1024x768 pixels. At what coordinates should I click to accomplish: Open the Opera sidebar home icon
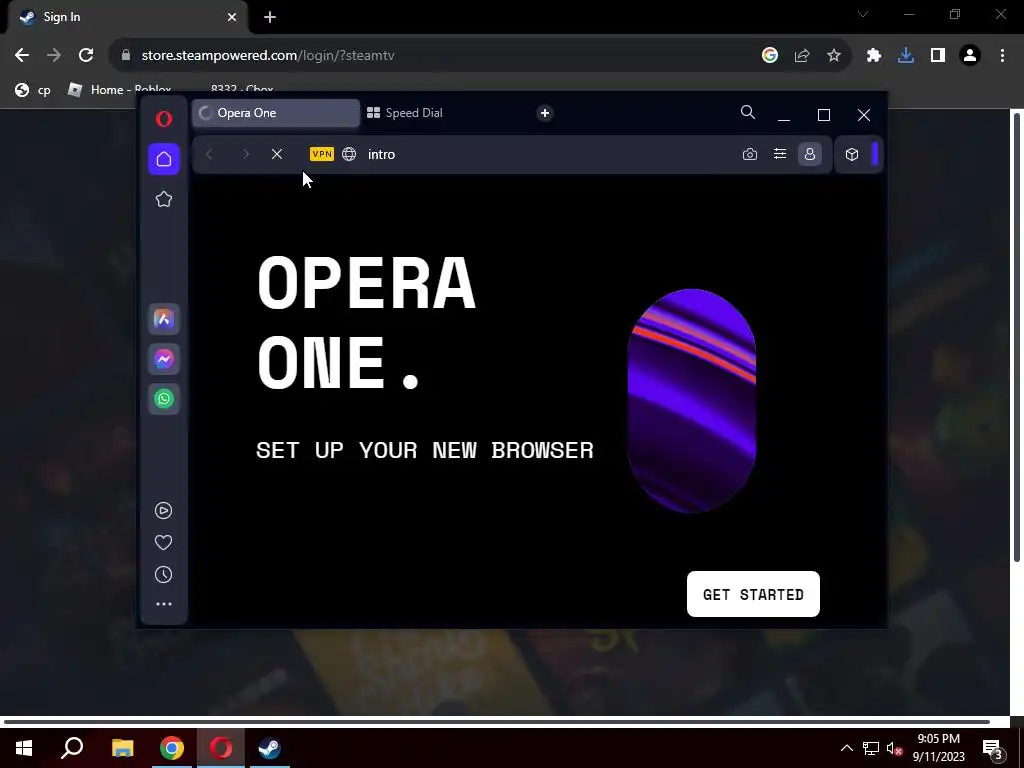164,159
